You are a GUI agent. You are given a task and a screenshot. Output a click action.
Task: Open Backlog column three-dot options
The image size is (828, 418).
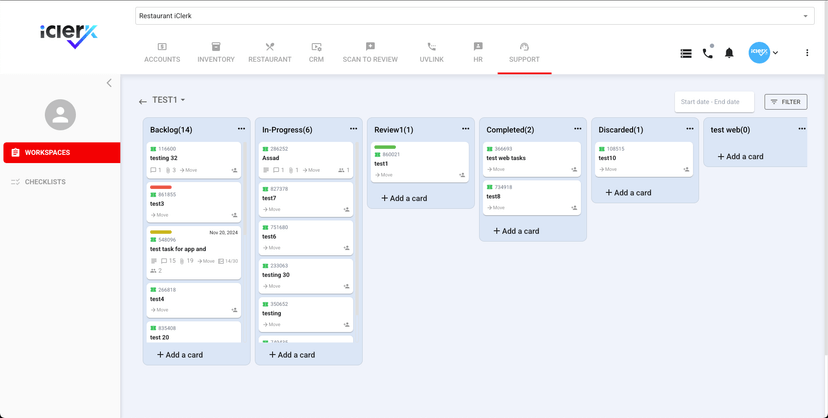tap(241, 129)
